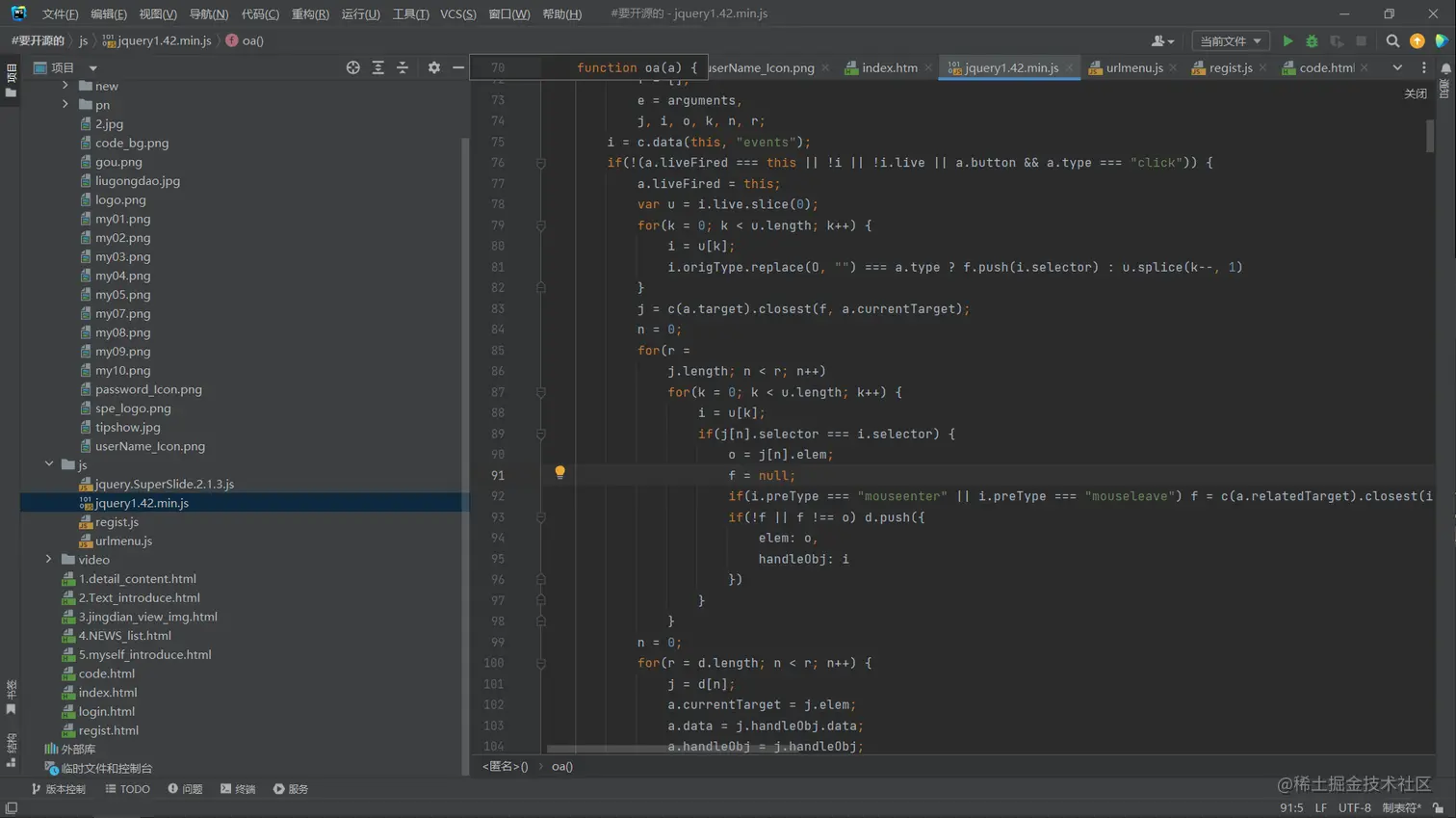Start the Debug bug icon
The image size is (1456, 818).
click(x=1312, y=41)
